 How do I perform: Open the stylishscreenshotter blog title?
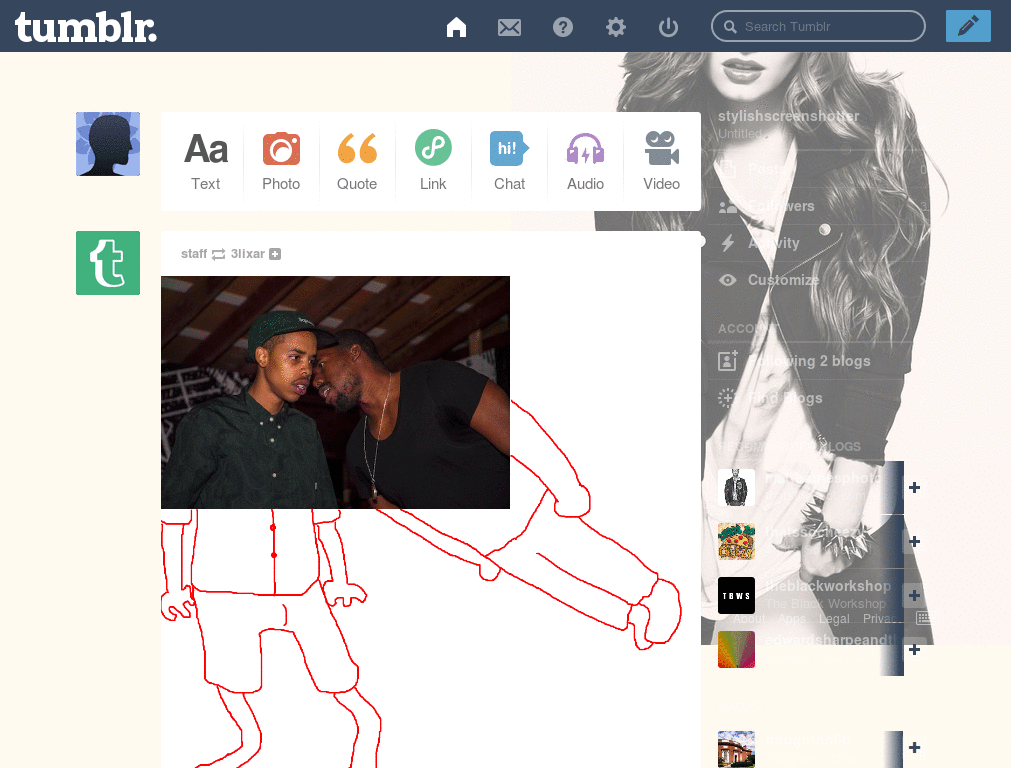[788, 116]
